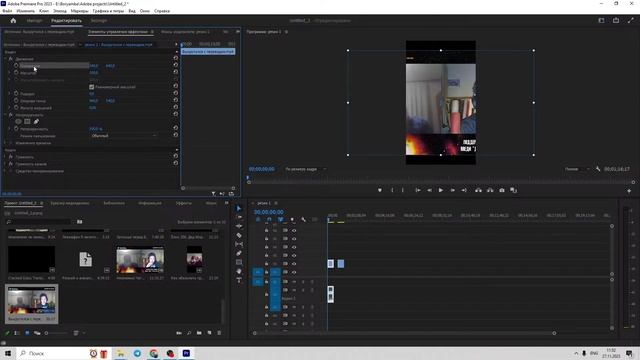This screenshot has width=640, height=360.
Task: Hide track V1 output with eye icon
Action: [x=294, y=272]
